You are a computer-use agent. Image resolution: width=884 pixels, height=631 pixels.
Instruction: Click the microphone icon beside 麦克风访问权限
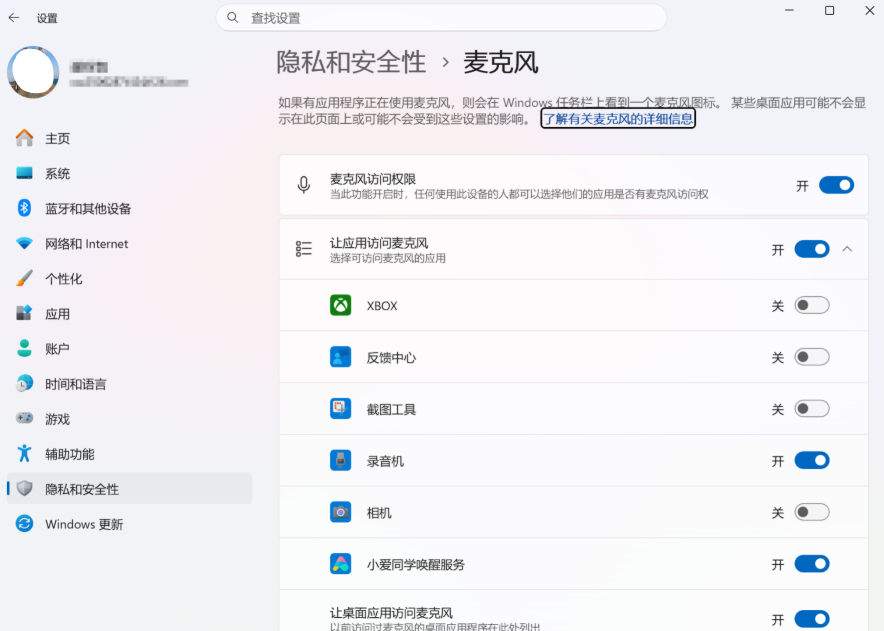coord(304,185)
